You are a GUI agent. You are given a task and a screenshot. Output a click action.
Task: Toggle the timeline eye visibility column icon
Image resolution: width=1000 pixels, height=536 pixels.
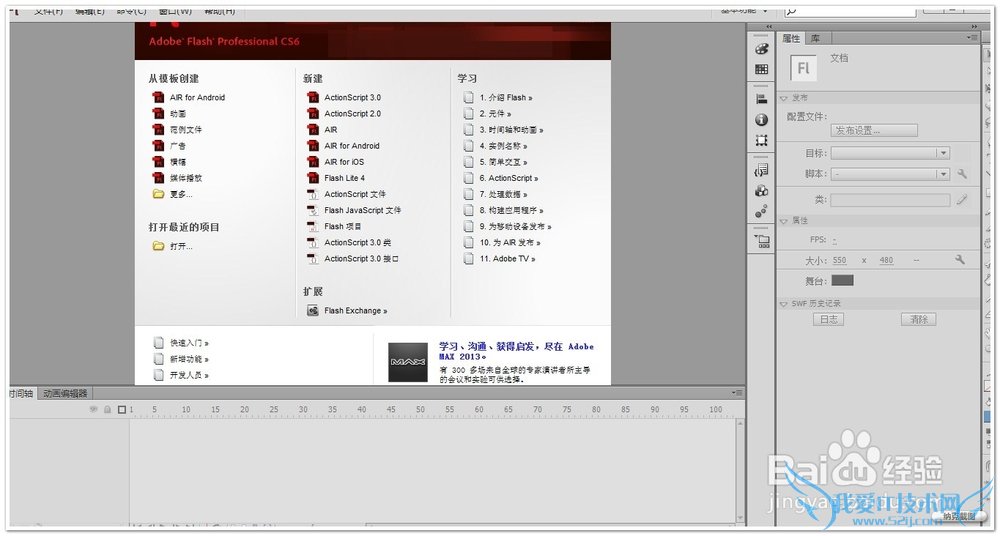click(x=94, y=410)
